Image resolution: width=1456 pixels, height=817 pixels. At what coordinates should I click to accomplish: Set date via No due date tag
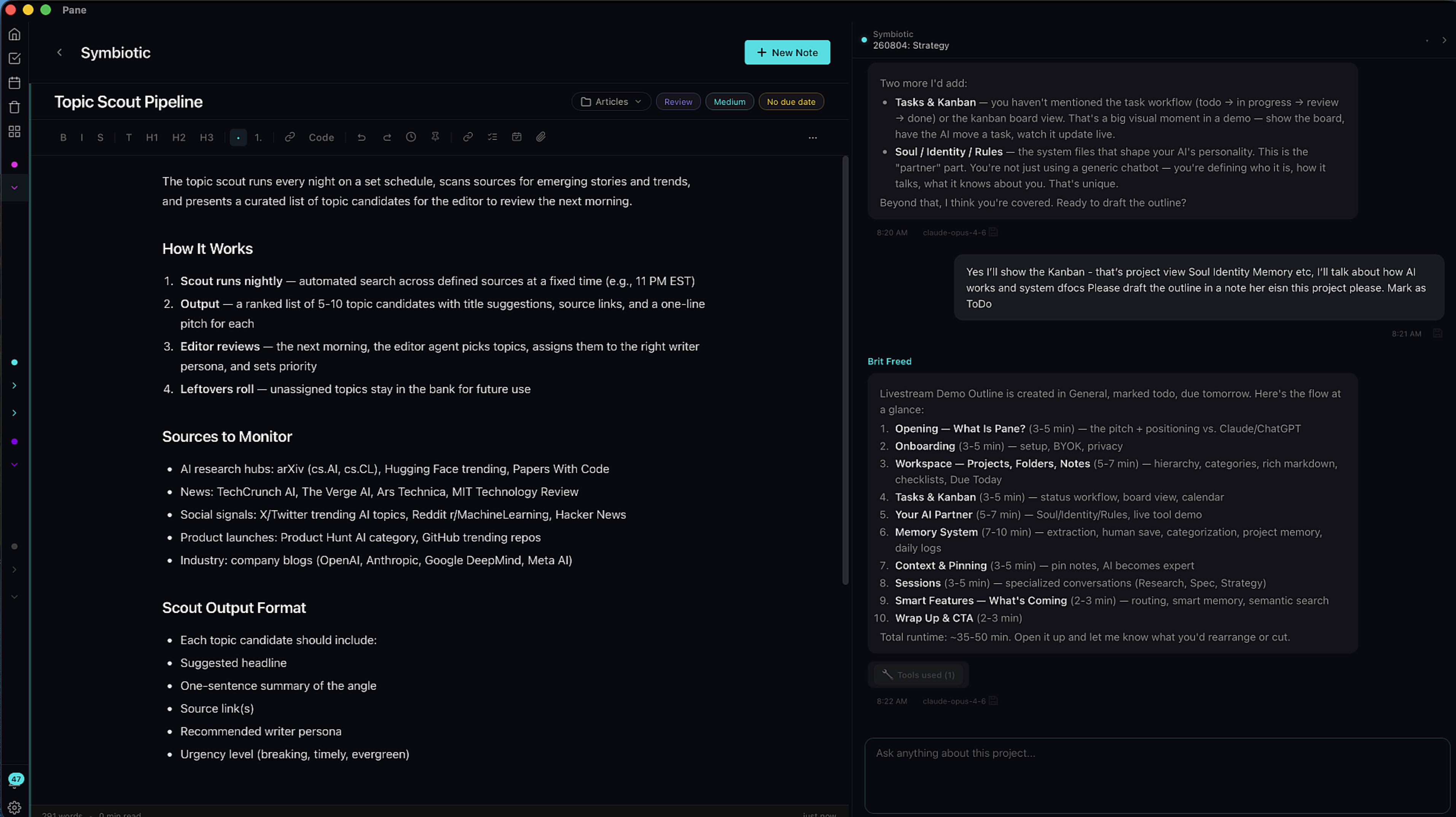click(791, 102)
